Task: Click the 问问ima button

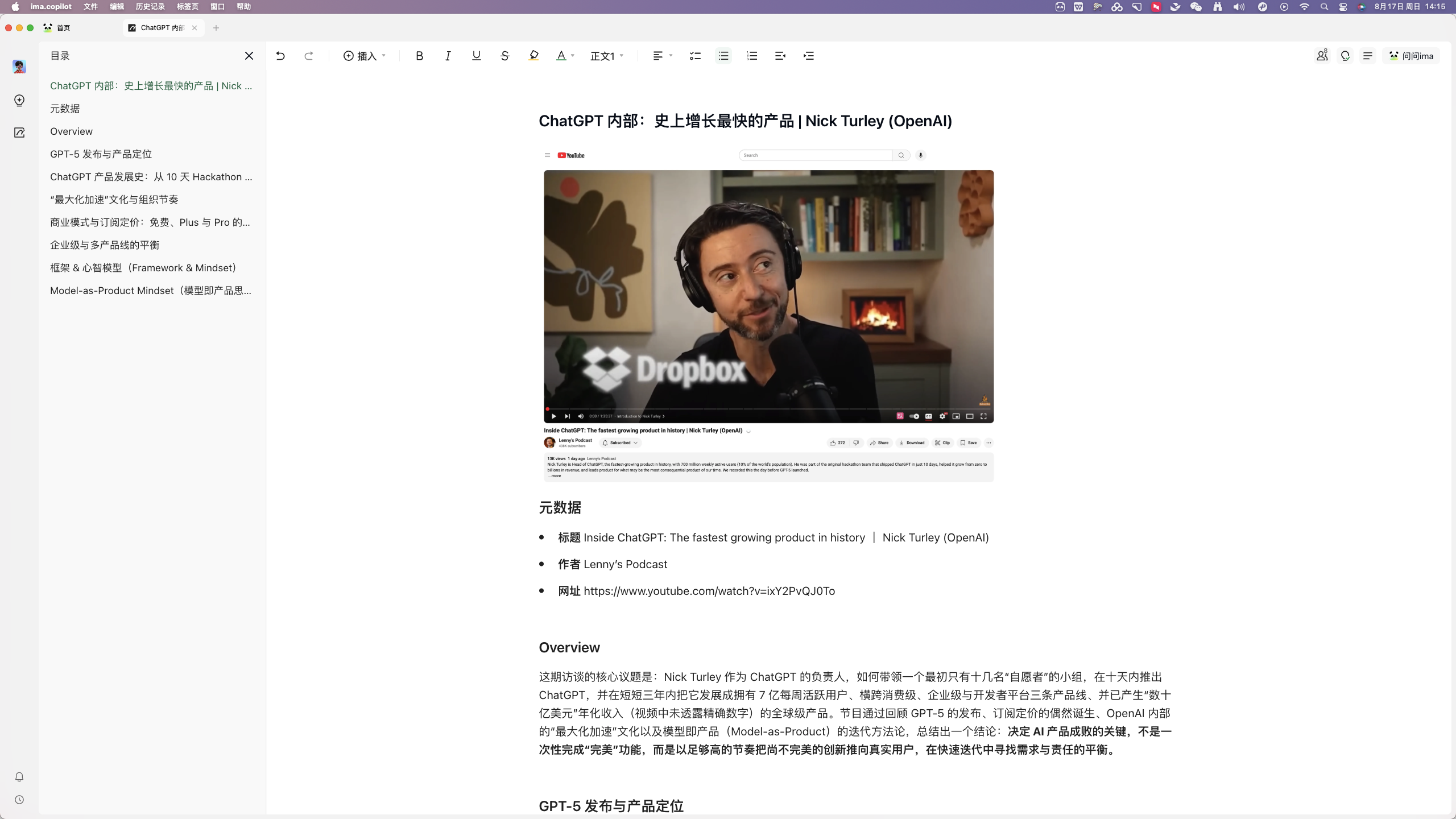Action: pos(1411,56)
